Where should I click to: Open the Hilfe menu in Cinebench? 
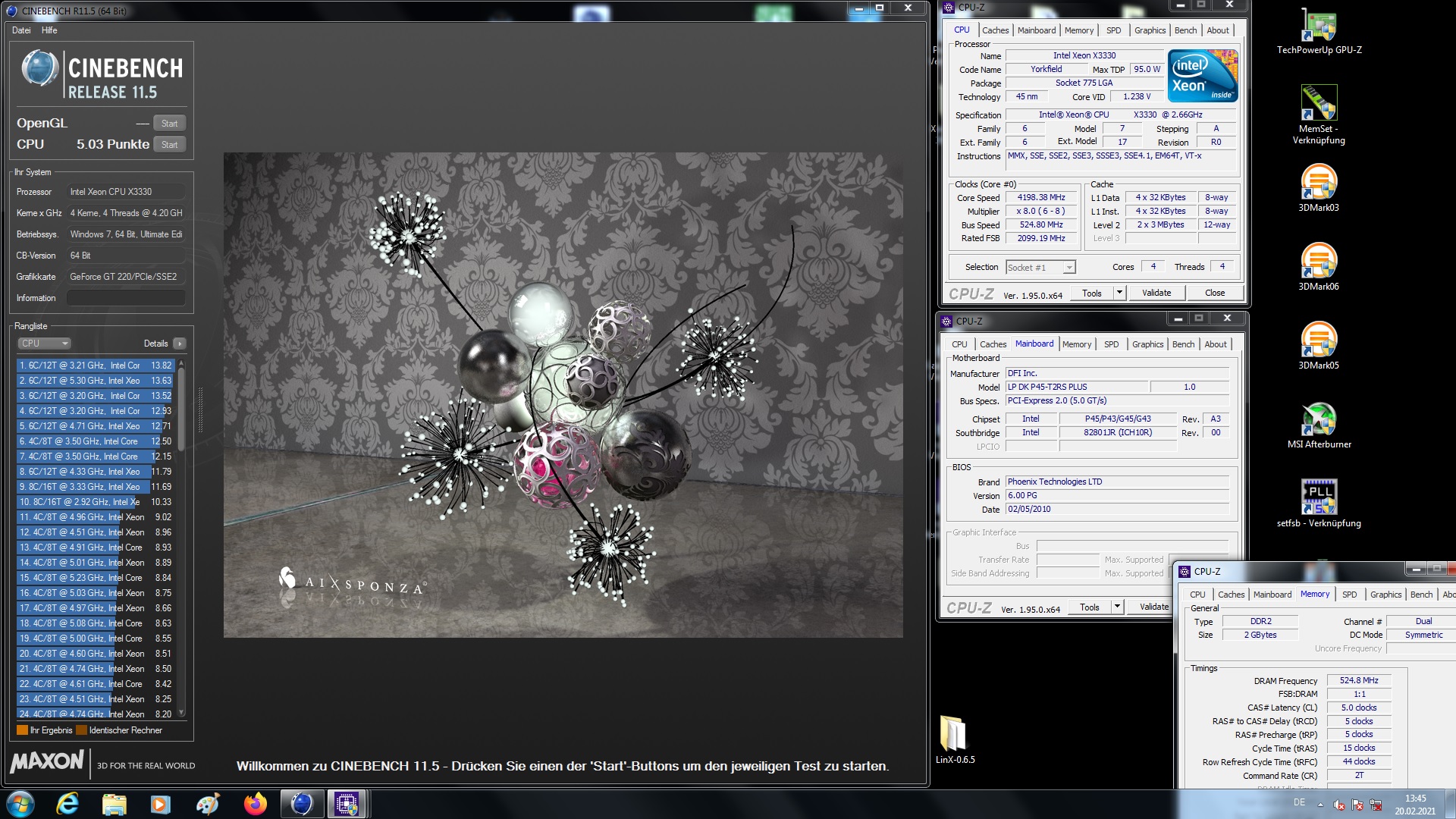pos(49,30)
